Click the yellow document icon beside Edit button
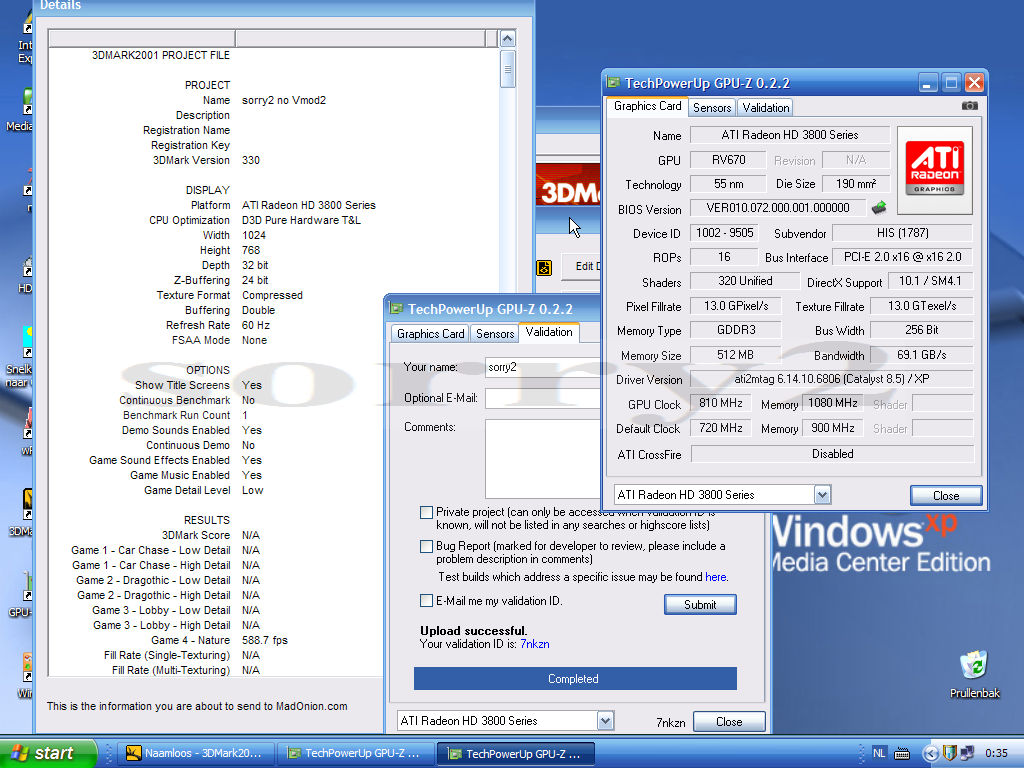Image resolution: width=1024 pixels, height=768 pixels. point(544,267)
